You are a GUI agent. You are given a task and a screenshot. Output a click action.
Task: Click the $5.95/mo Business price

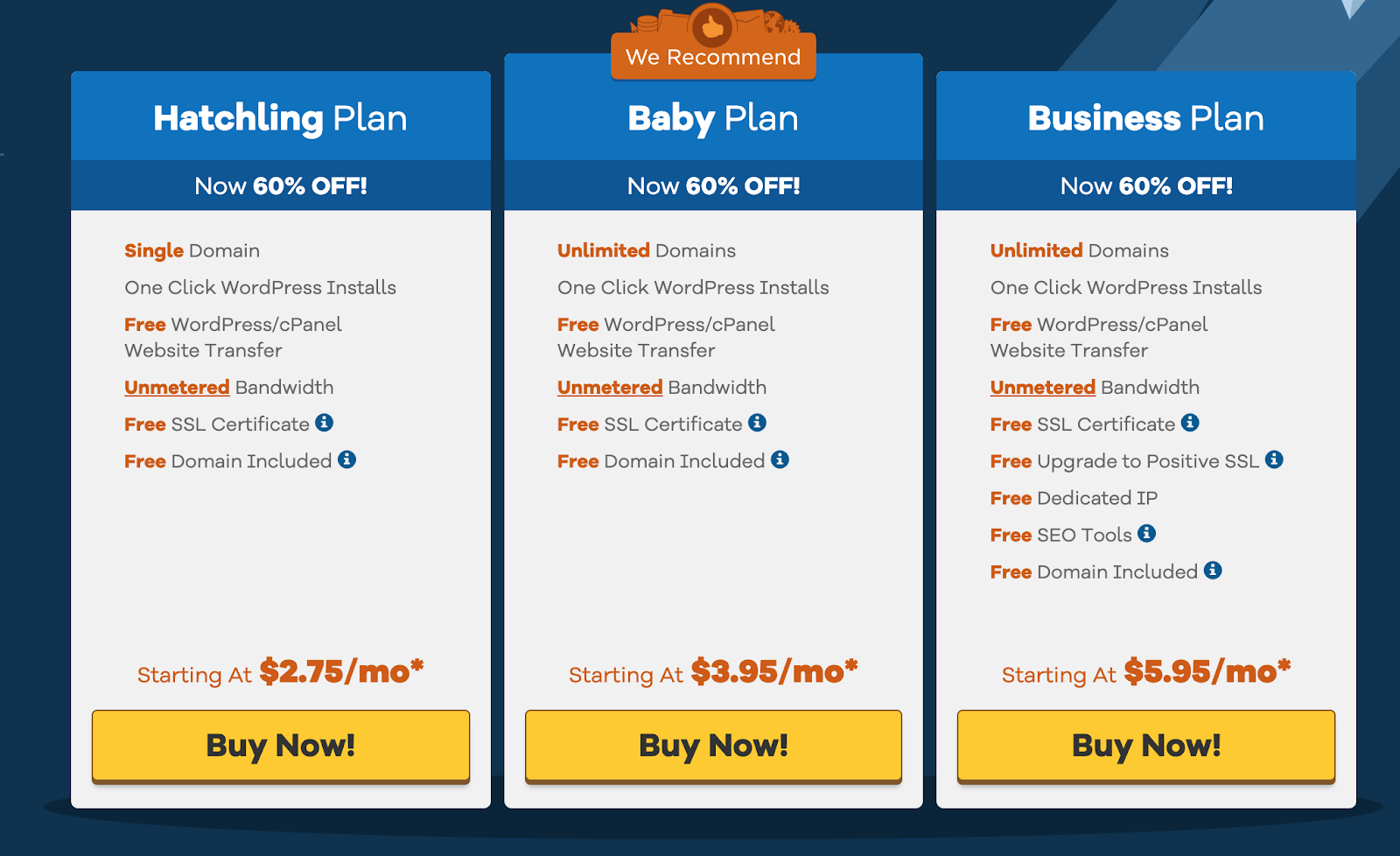[x=1207, y=671]
